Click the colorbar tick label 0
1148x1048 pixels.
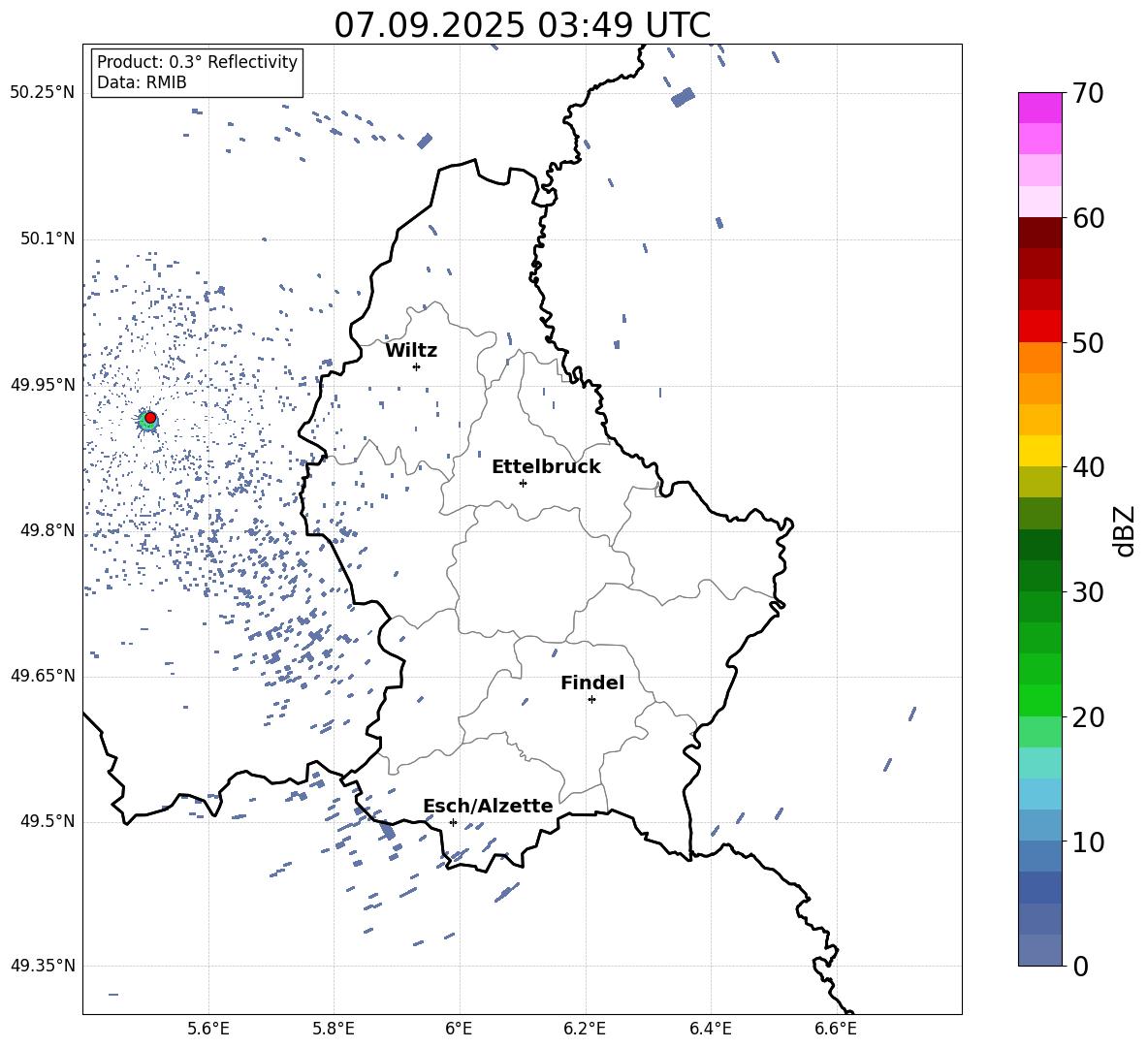[1080, 966]
